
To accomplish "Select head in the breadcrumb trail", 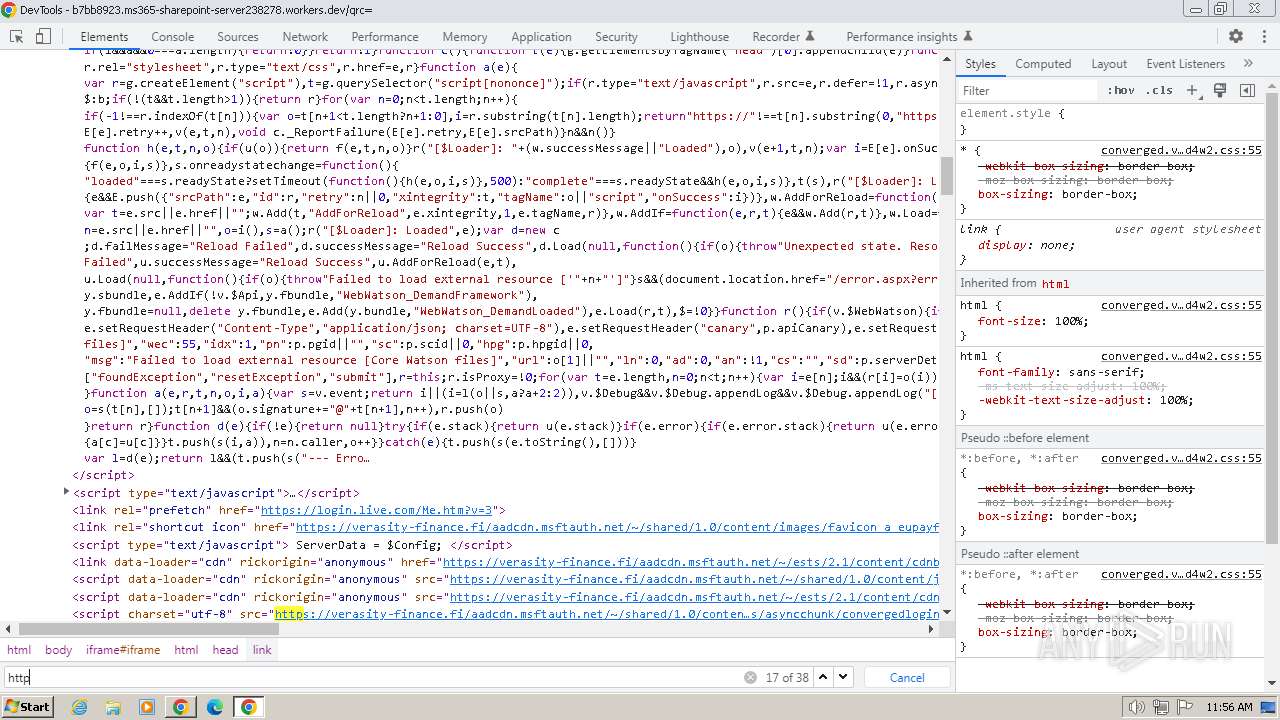I will (x=225, y=650).
